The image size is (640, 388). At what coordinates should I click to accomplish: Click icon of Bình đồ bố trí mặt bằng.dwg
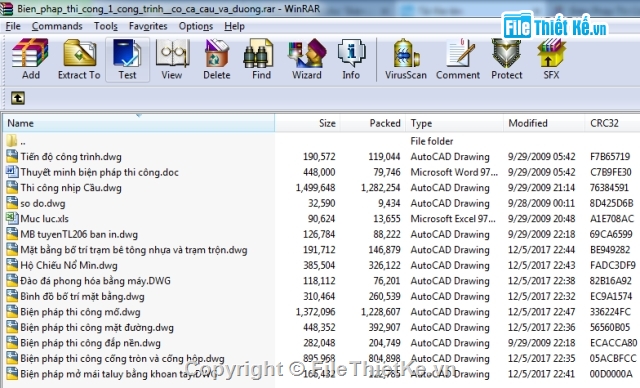coord(12,296)
